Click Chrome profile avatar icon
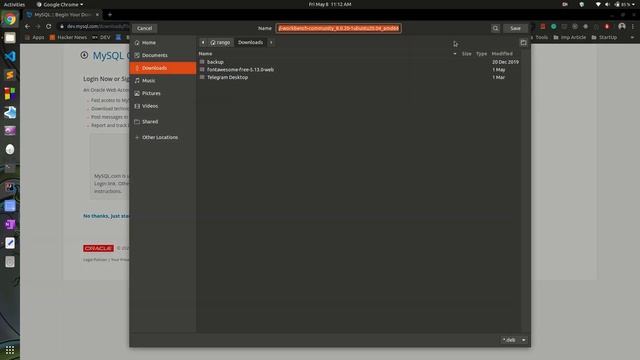640x360 pixels. [x=622, y=26]
